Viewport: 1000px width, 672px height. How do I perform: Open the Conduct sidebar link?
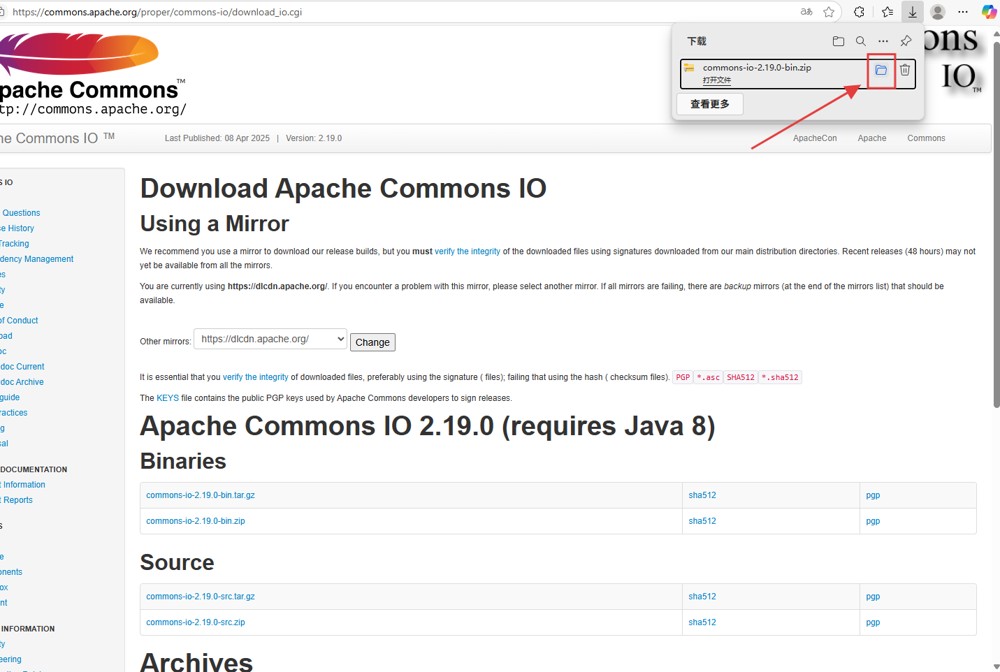(19, 321)
